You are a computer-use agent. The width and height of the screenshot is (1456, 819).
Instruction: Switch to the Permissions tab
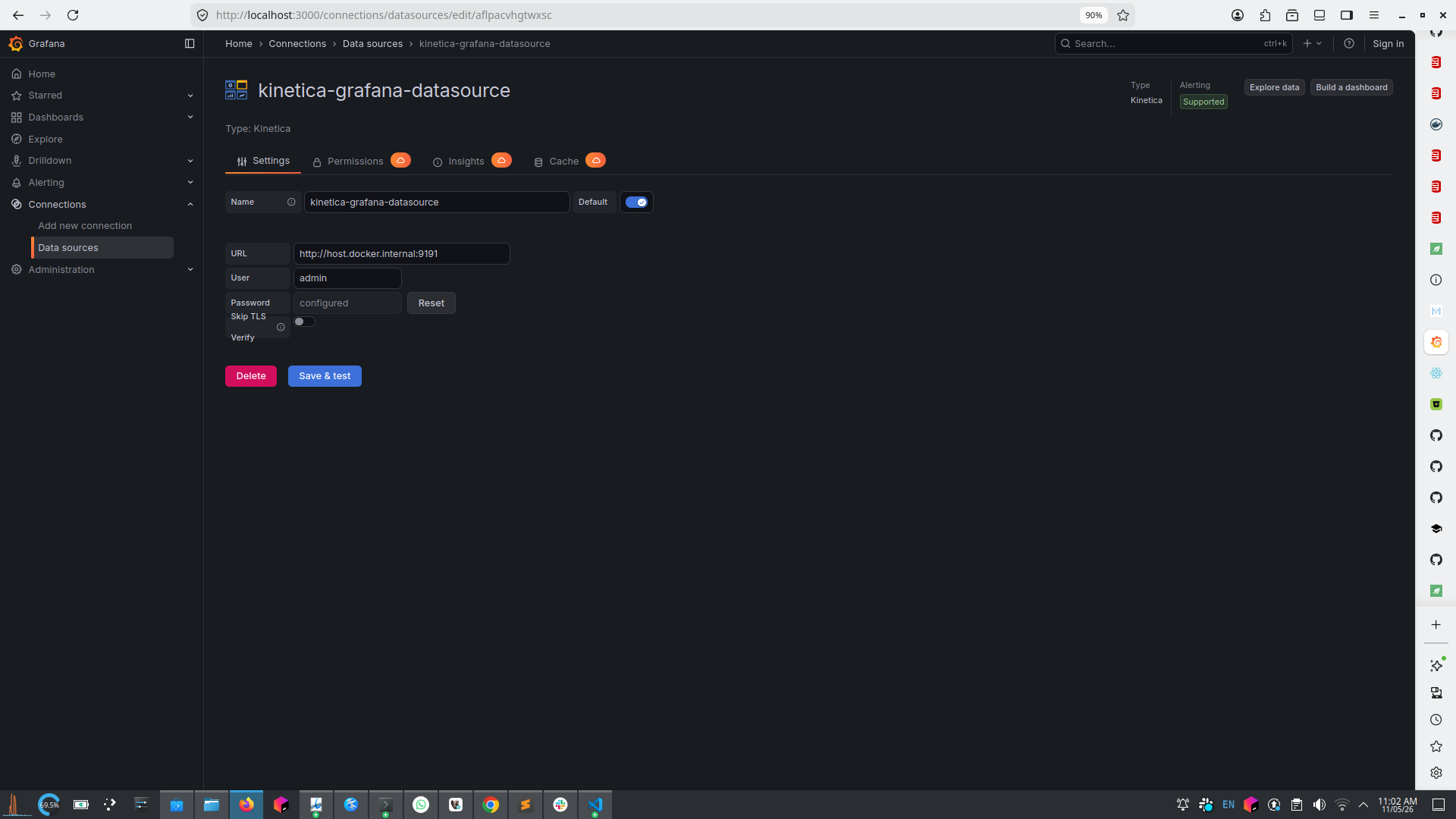pyautogui.click(x=348, y=162)
